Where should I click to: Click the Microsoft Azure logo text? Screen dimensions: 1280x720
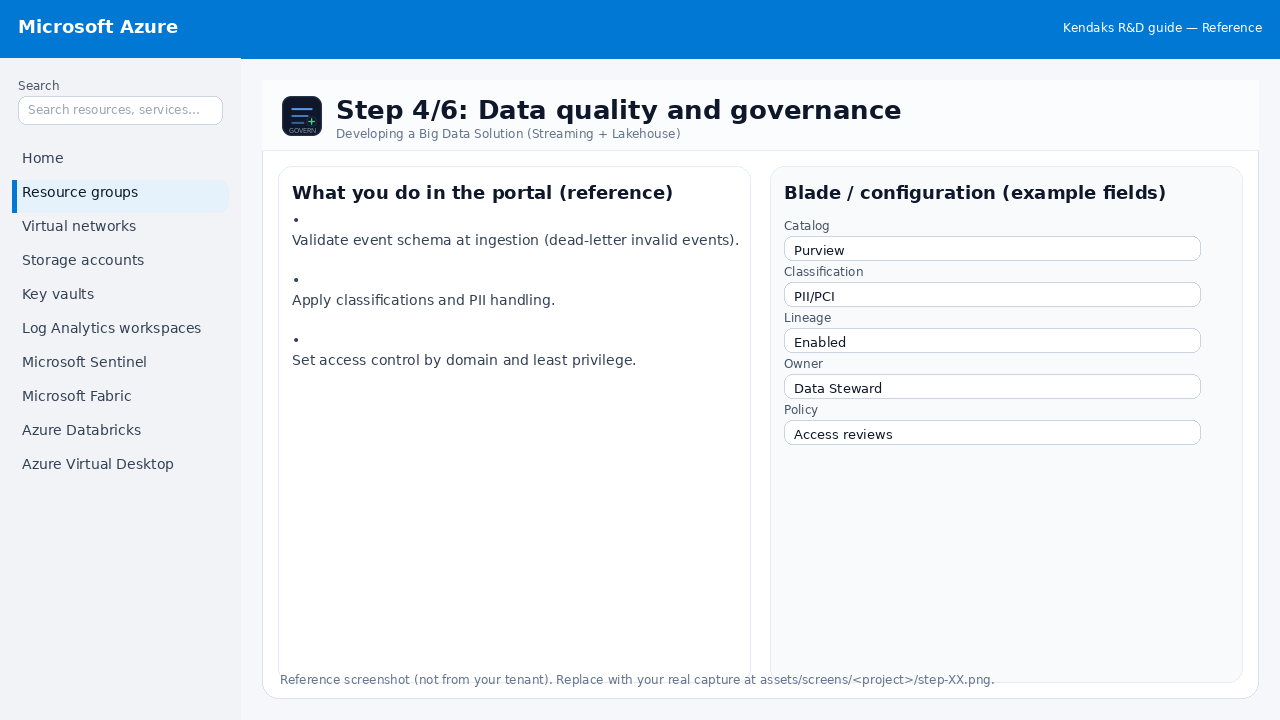pos(98,27)
